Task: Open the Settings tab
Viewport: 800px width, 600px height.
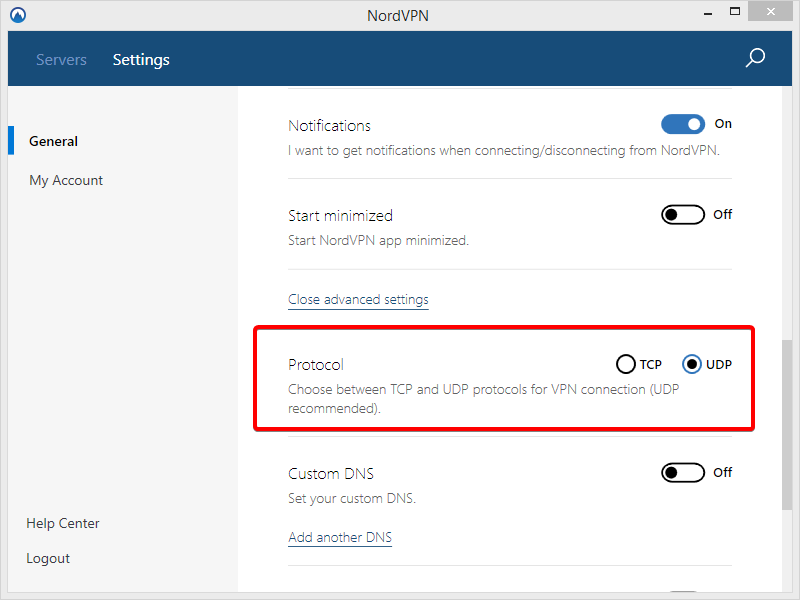Action: (141, 60)
